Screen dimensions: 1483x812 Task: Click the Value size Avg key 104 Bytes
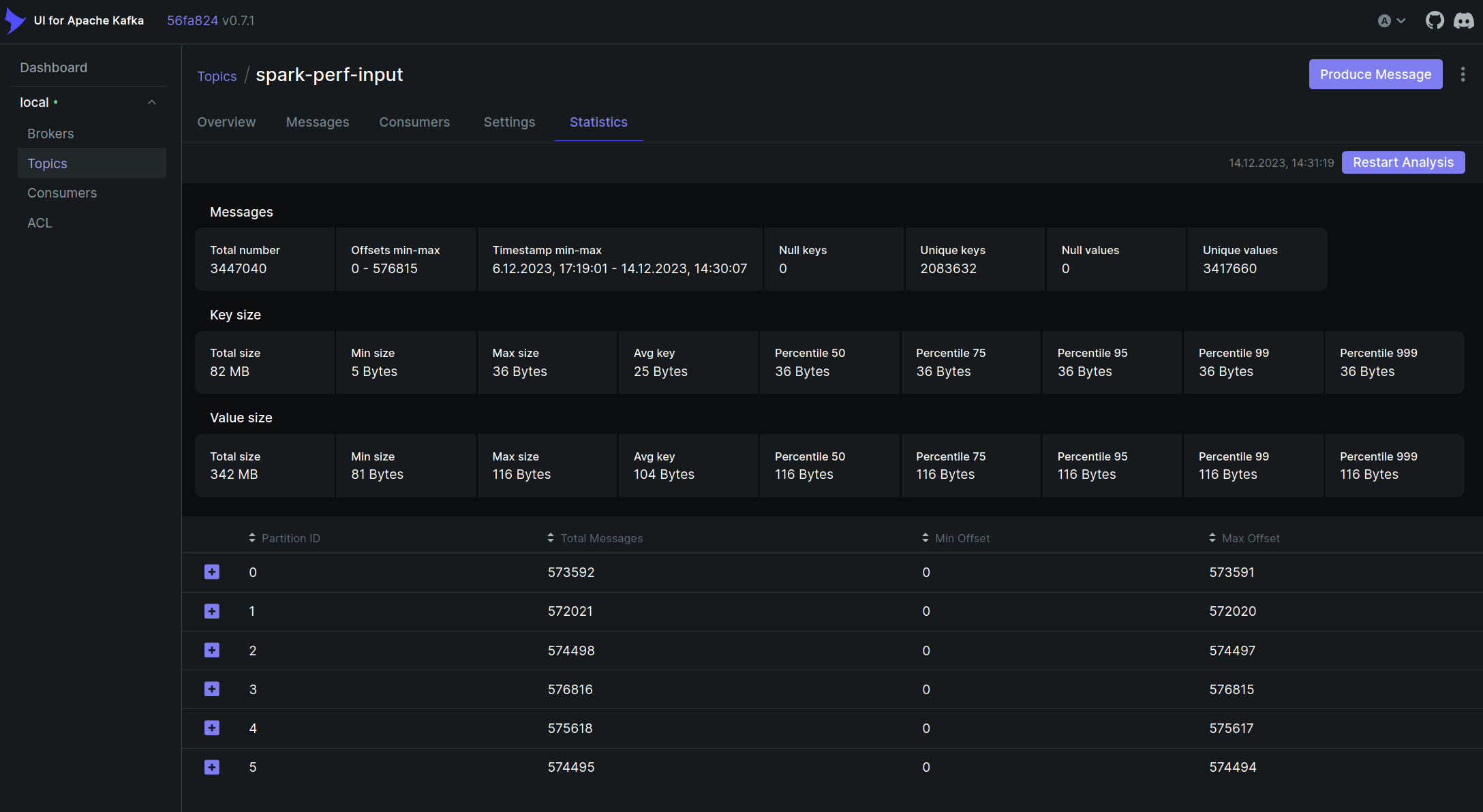pos(688,466)
